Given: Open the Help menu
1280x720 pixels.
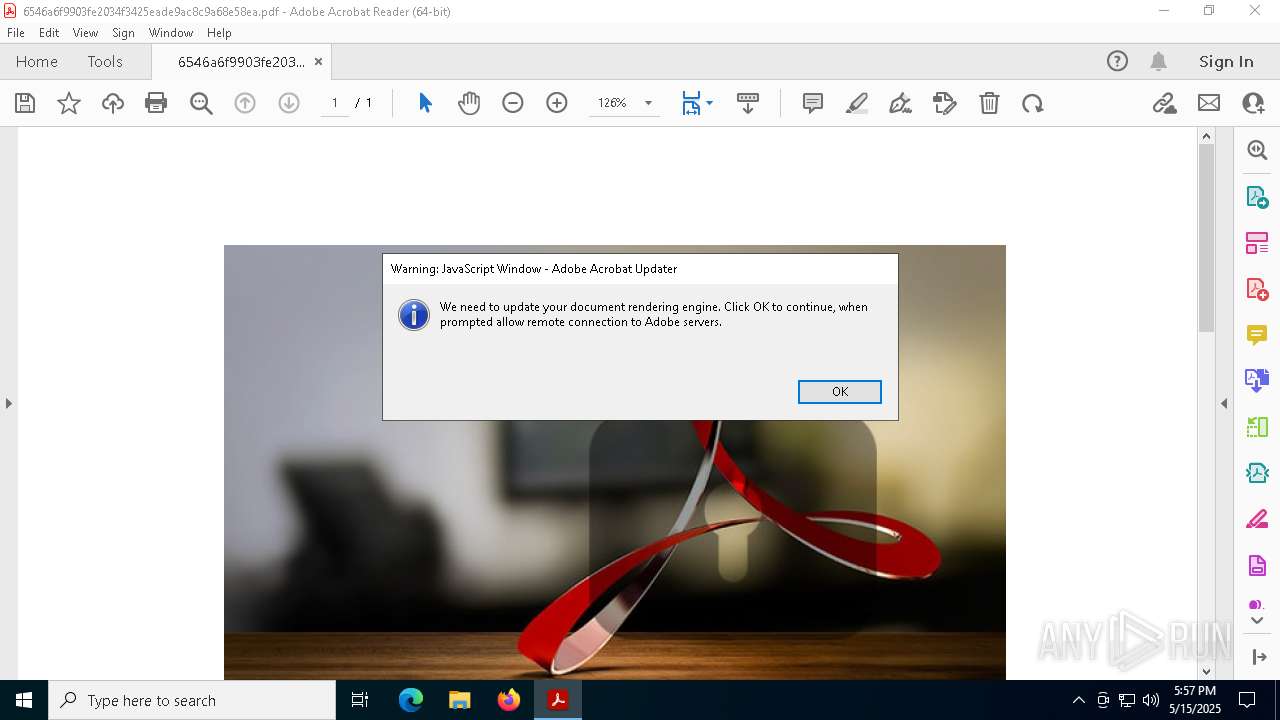Looking at the screenshot, I should click(x=219, y=33).
